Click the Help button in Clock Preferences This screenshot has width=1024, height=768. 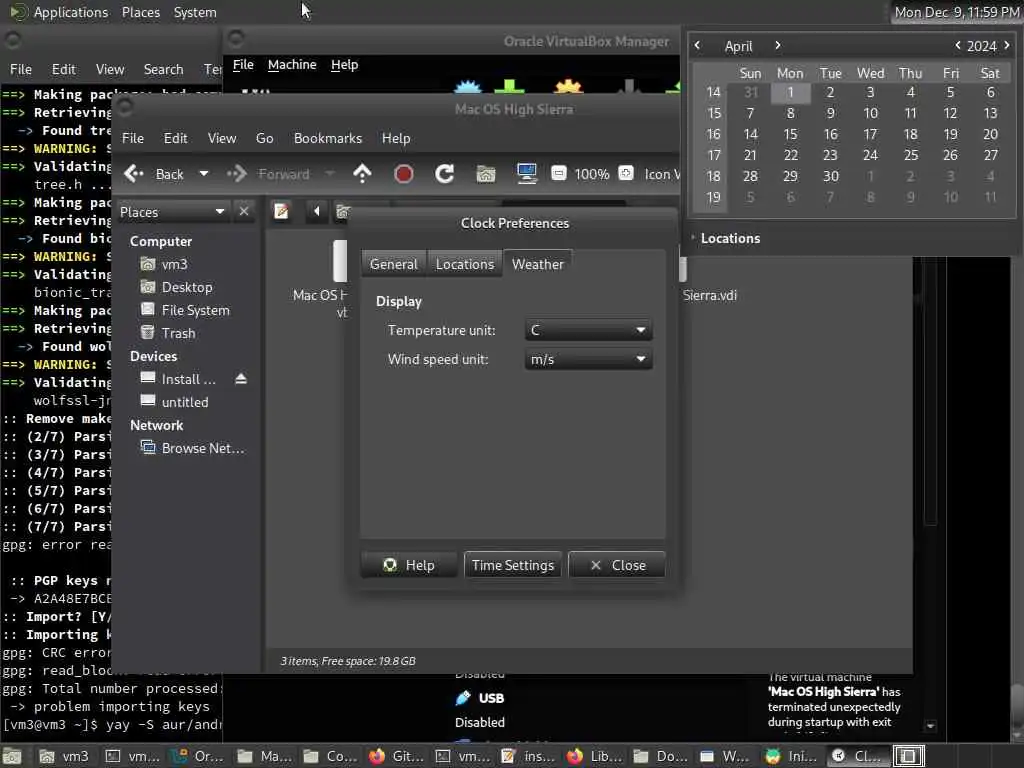coord(409,565)
